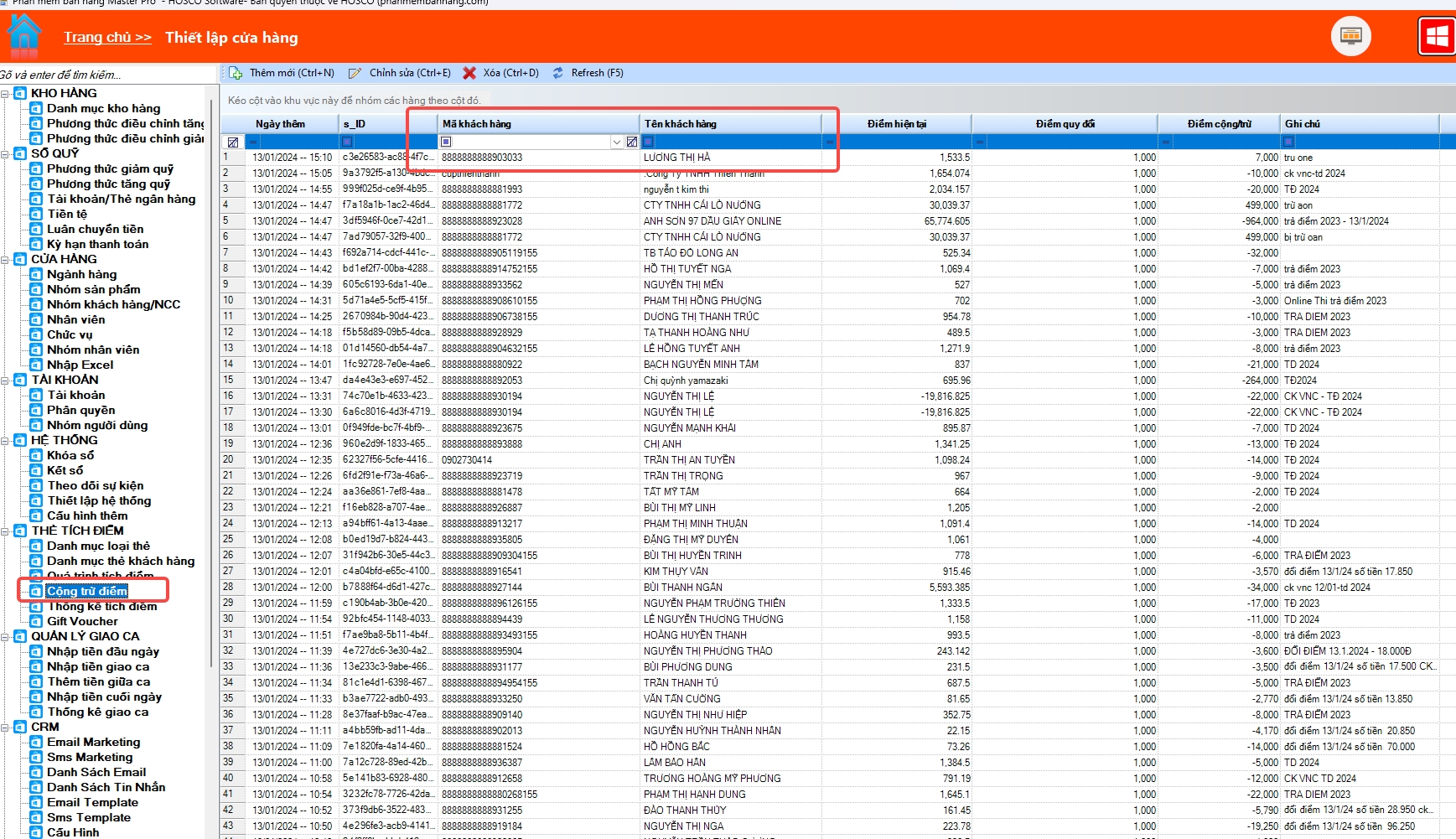
Task: Click the Trang chủ >> link
Action: [x=107, y=37]
